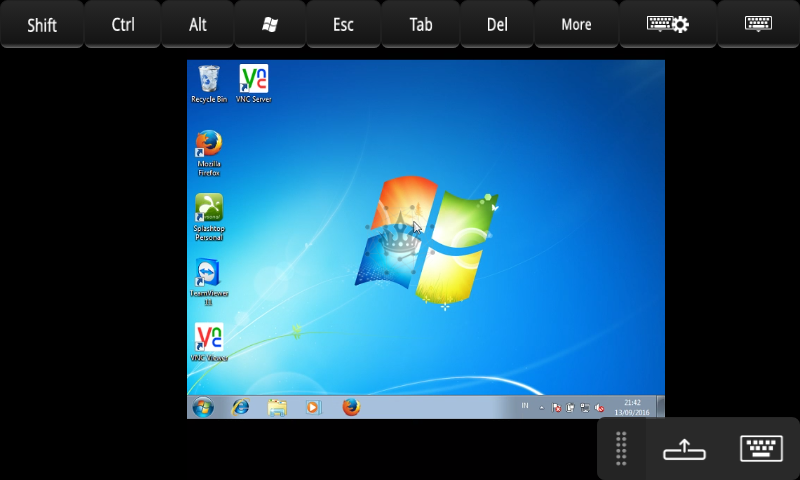The image size is (800, 480).
Task: Open the taskbar clock showing 21:42
Action: 632,407
